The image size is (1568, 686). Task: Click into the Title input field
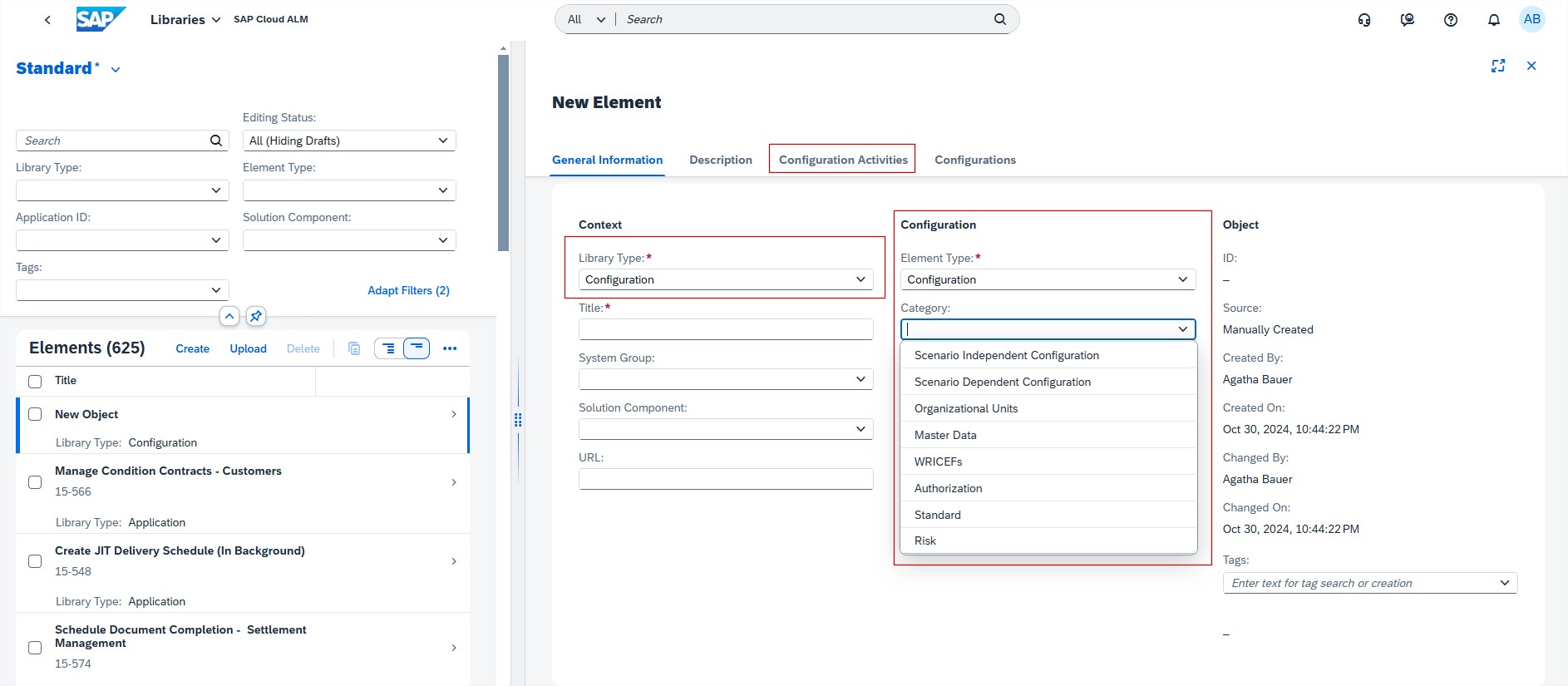(725, 329)
